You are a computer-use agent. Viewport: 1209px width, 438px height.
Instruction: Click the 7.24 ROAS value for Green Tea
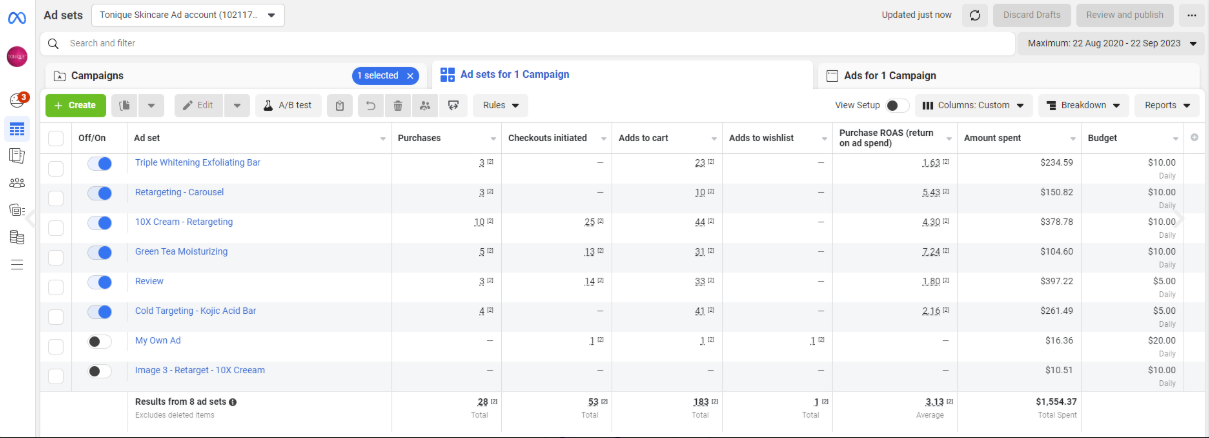click(931, 252)
